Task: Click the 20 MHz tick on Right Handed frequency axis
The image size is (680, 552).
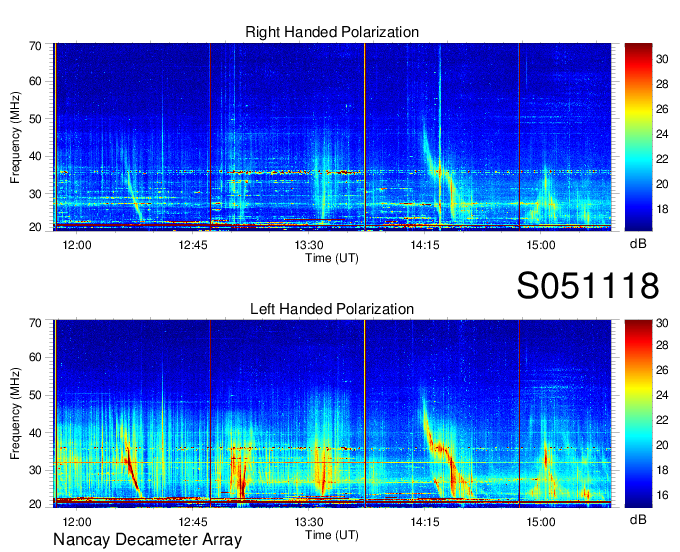Action: tap(35, 227)
